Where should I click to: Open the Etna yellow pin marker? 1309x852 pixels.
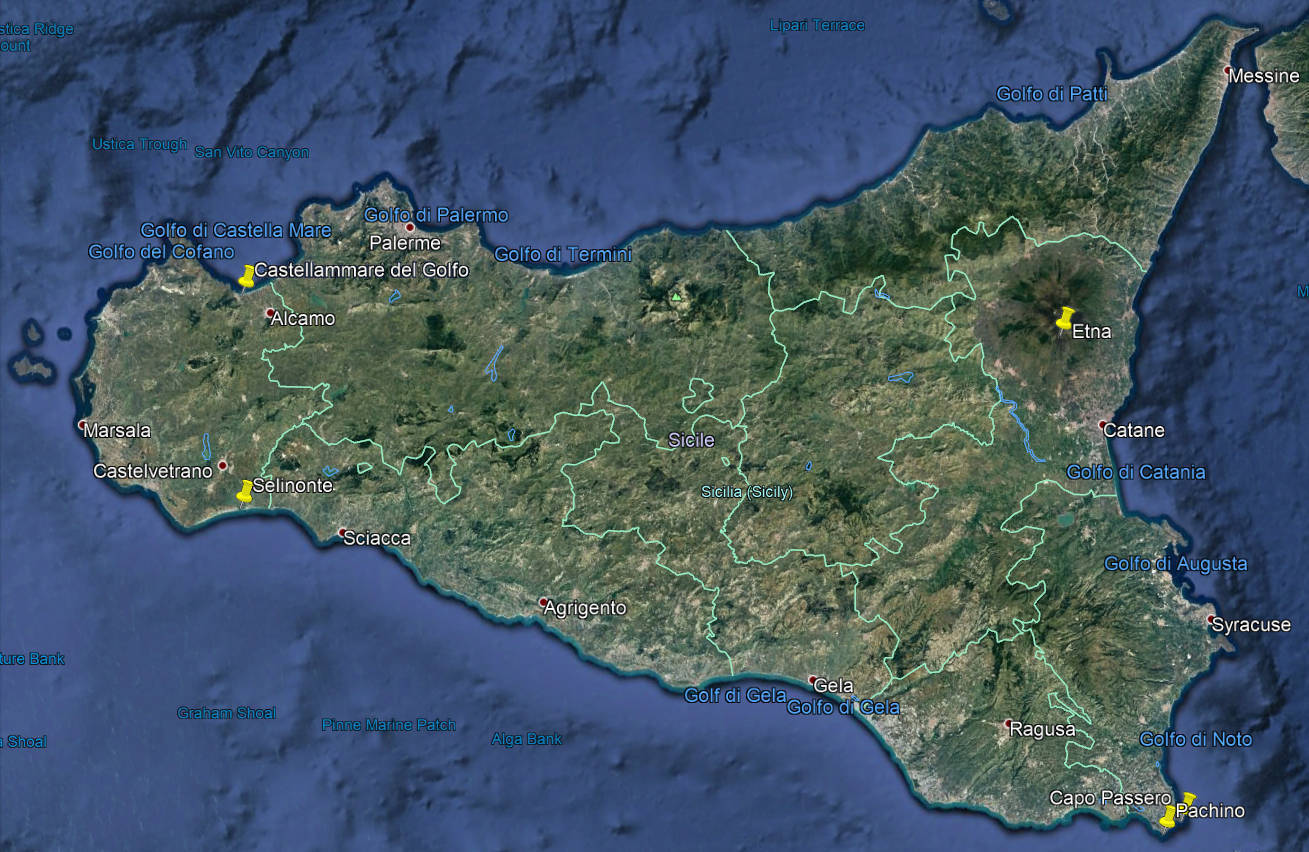[x=1063, y=320]
